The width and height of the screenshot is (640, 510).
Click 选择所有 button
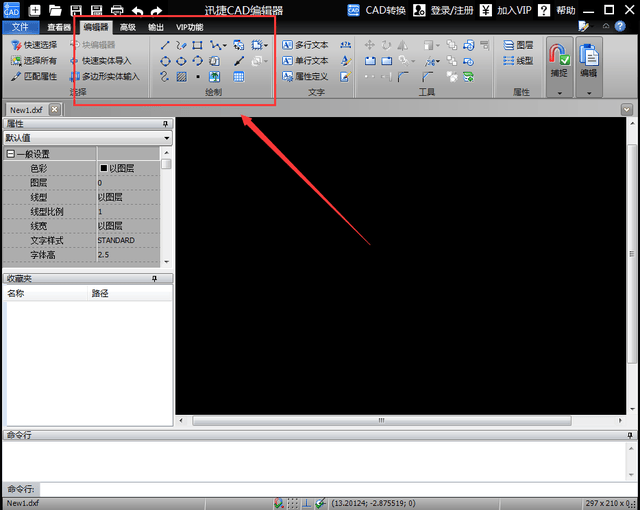34,61
